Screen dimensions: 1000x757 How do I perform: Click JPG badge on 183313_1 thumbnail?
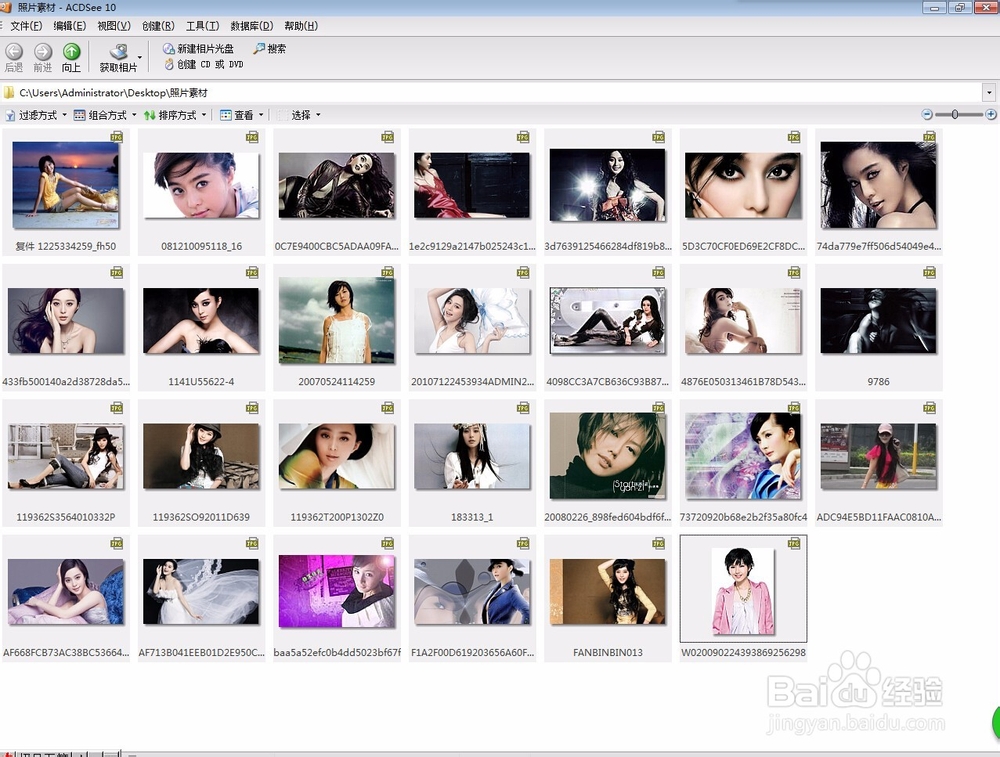click(523, 408)
